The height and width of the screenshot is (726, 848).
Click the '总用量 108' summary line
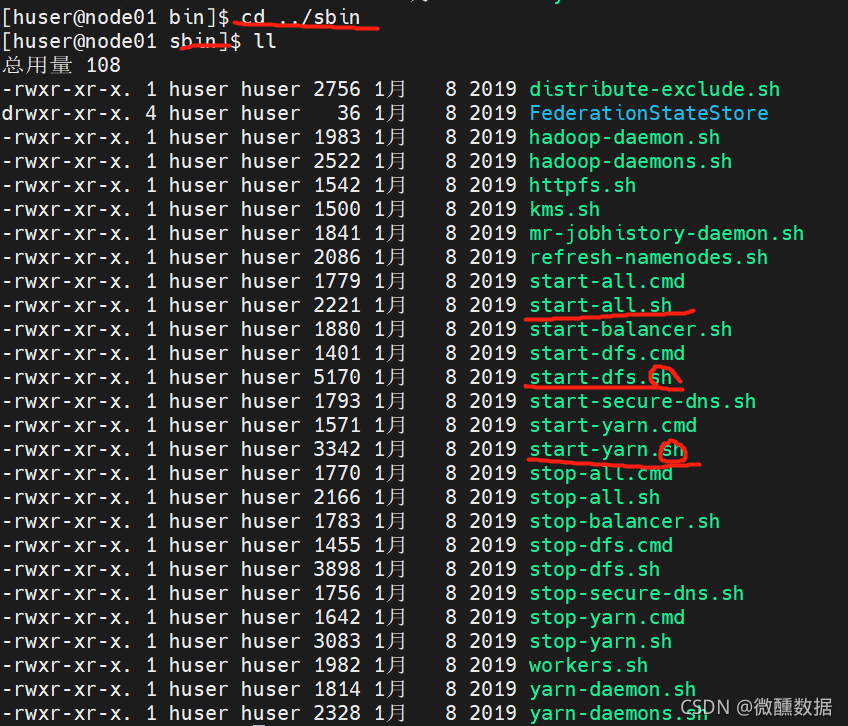coord(62,65)
